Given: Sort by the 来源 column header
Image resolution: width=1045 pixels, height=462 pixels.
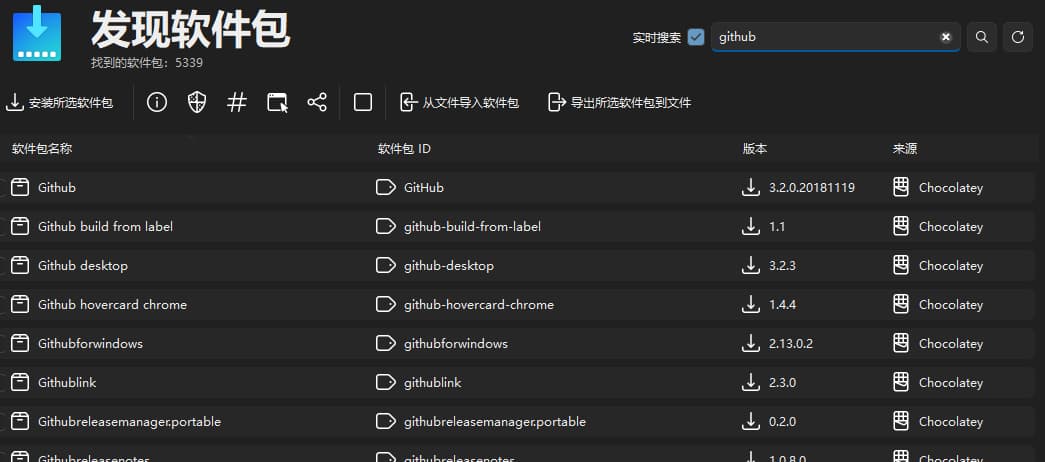Looking at the screenshot, I should [x=905, y=148].
